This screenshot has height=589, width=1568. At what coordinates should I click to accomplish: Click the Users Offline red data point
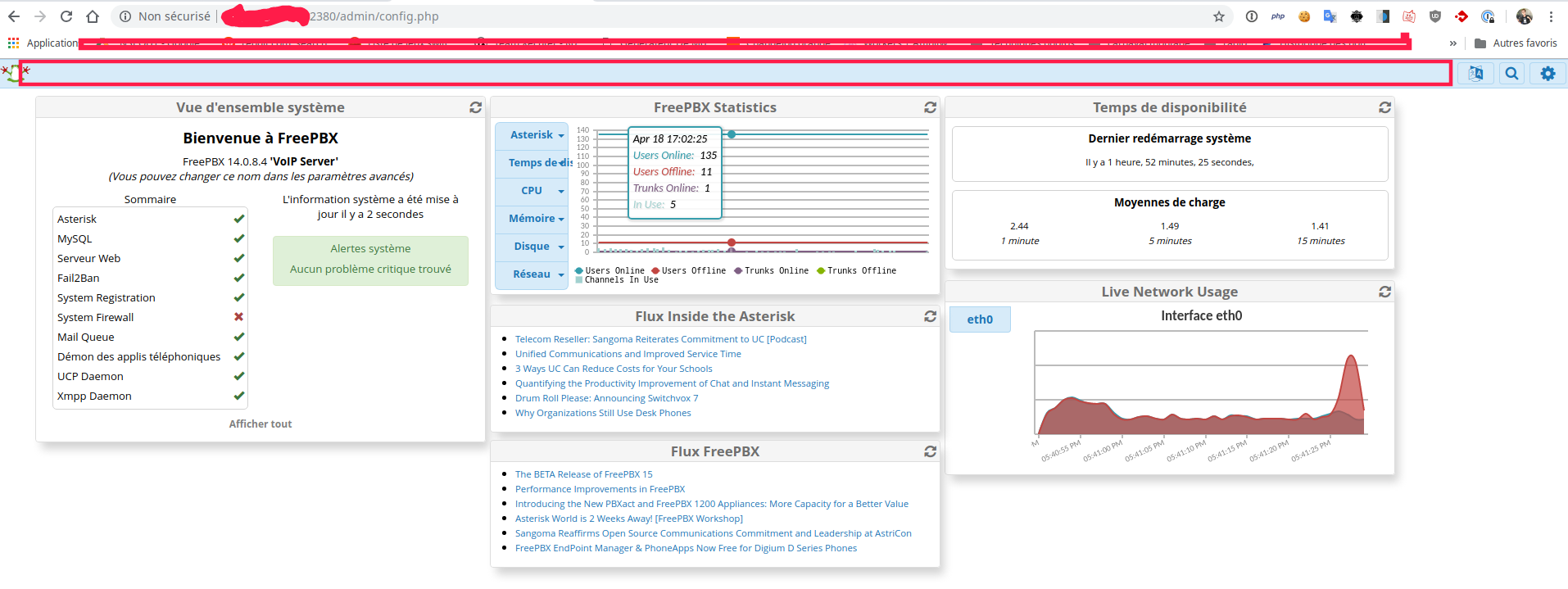[x=732, y=242]
